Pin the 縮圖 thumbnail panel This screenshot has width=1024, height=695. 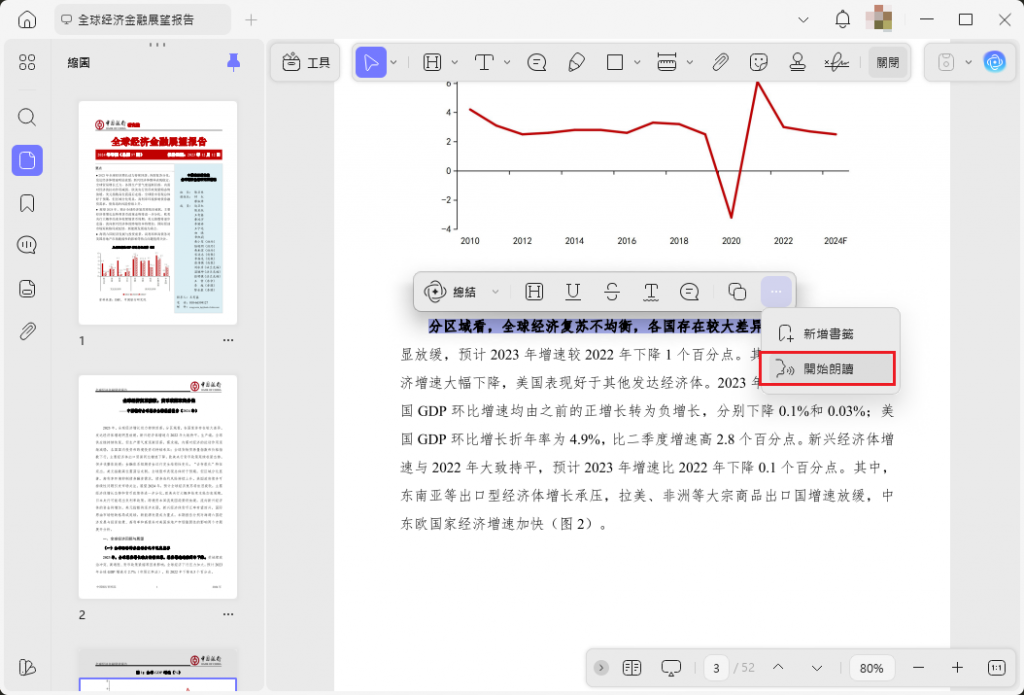(233, 61)
